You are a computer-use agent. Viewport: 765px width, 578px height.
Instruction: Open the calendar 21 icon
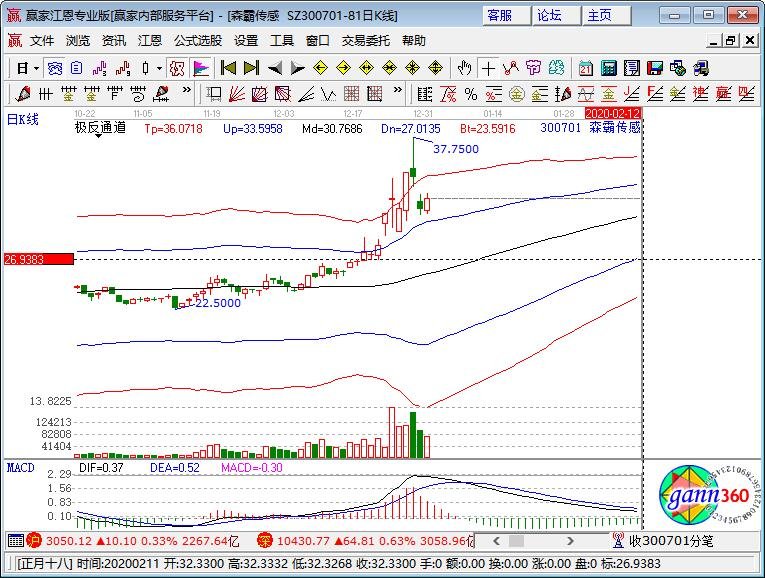click(586, 68)
